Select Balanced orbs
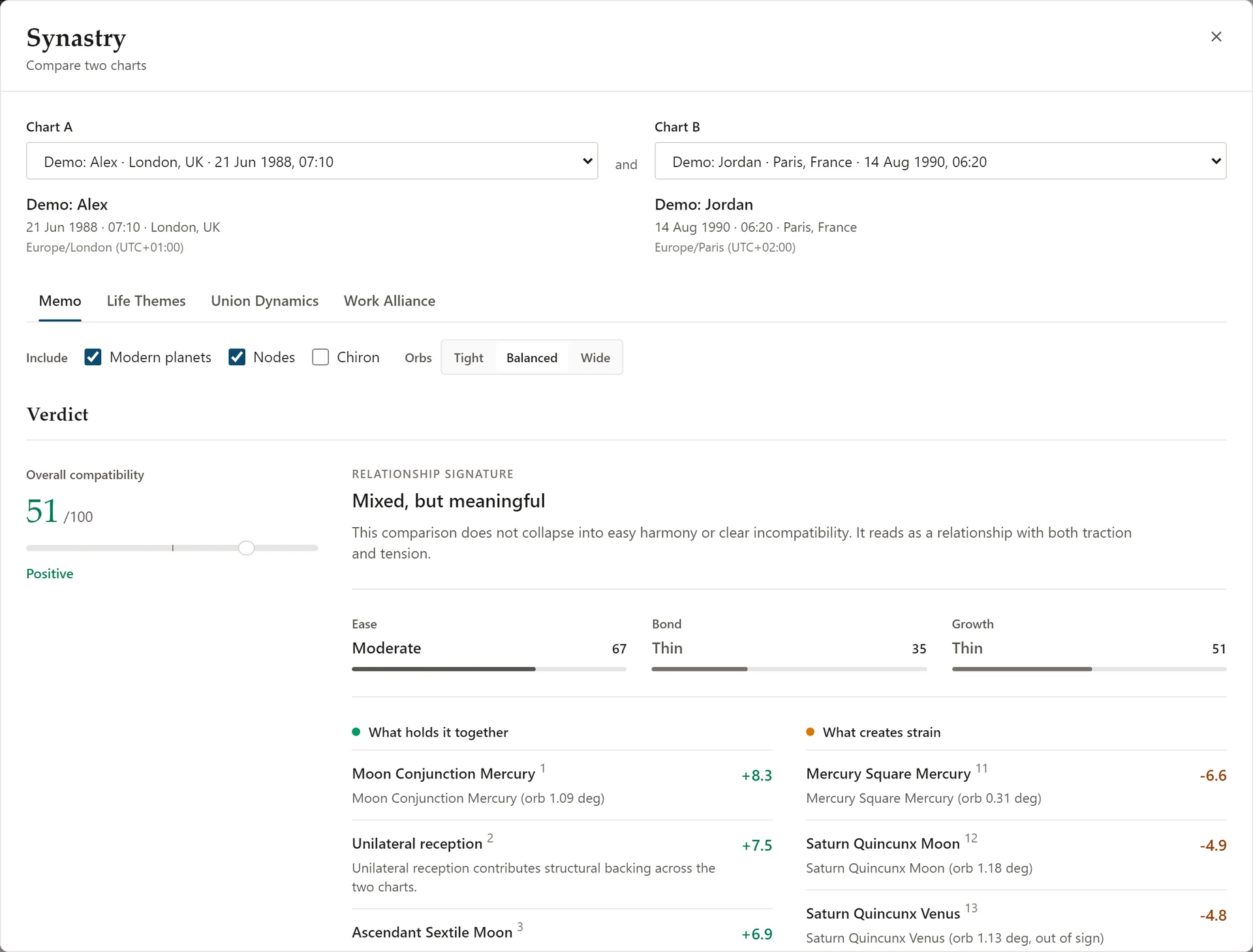 click(532, 358)
